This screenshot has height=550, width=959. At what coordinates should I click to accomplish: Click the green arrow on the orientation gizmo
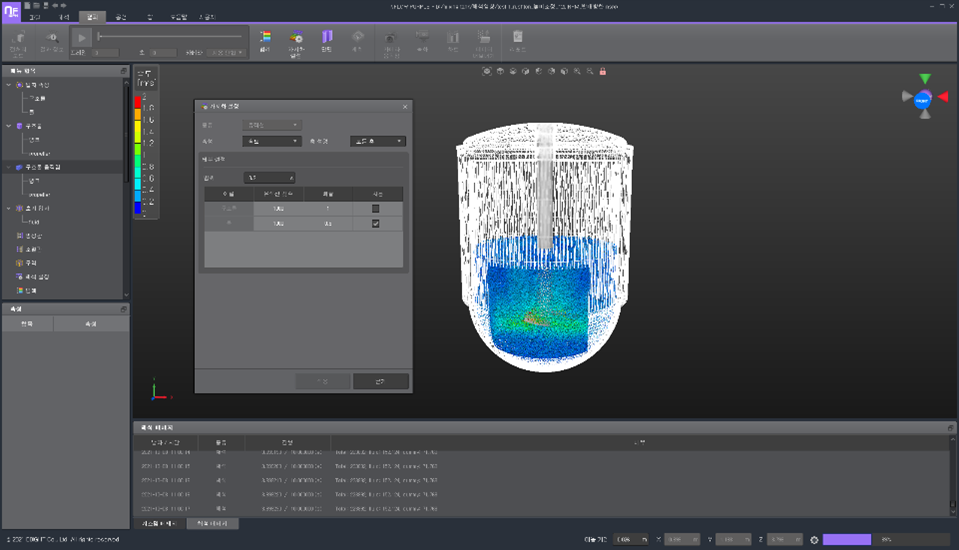pyautogui.click(x=925, y=79)
